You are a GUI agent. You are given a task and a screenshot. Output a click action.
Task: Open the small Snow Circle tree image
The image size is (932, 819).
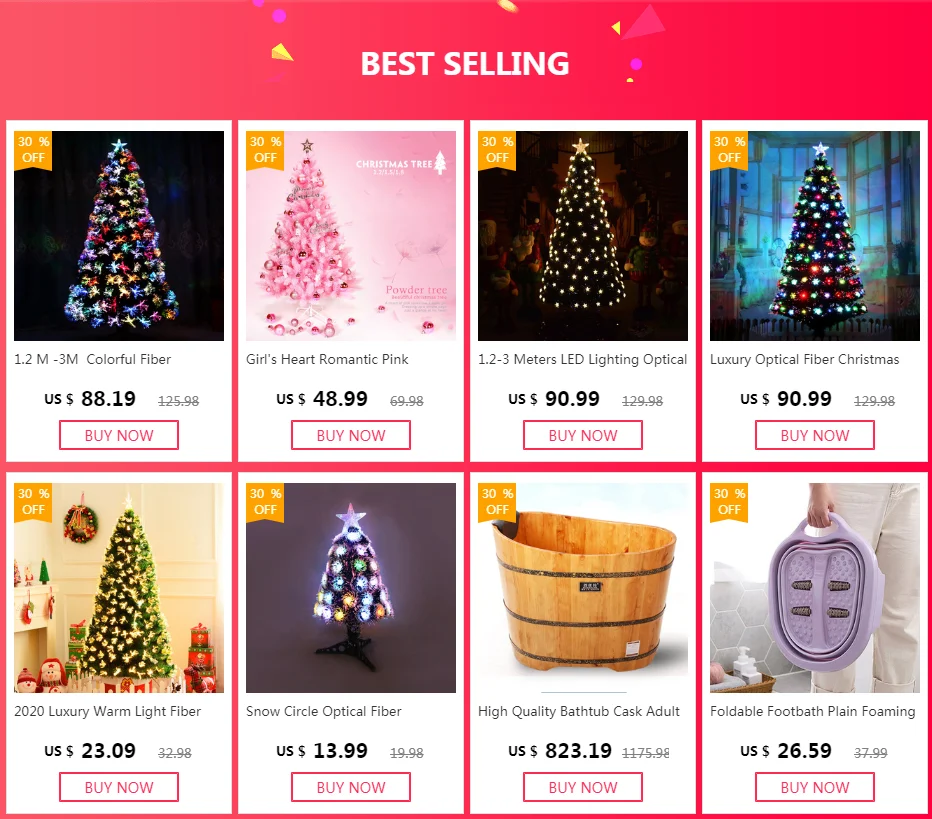[x=351, y=588]
